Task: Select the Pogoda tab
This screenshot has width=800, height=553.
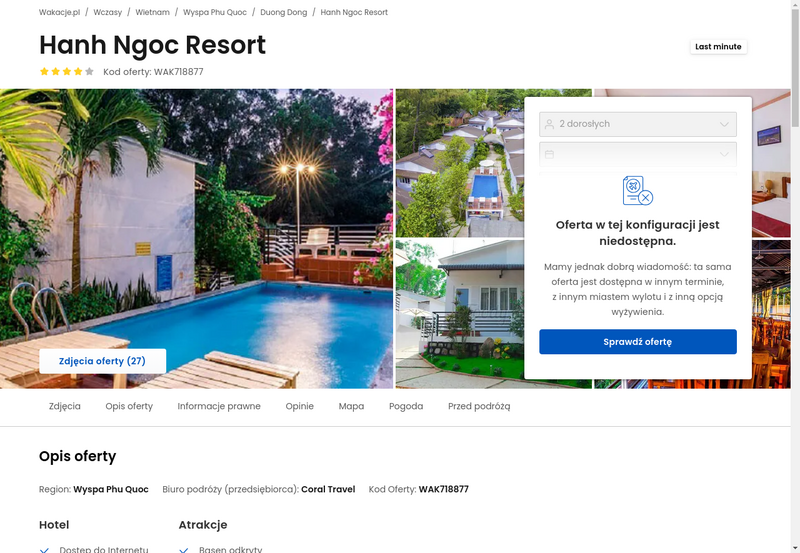Action: [x=406, y=406]
